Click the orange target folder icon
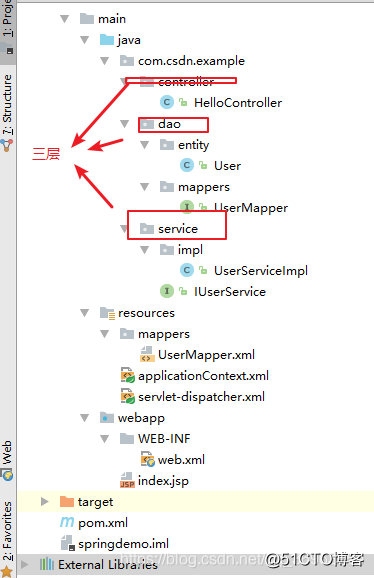This screenshot has height=578, width=374. (x=67, y=501)
